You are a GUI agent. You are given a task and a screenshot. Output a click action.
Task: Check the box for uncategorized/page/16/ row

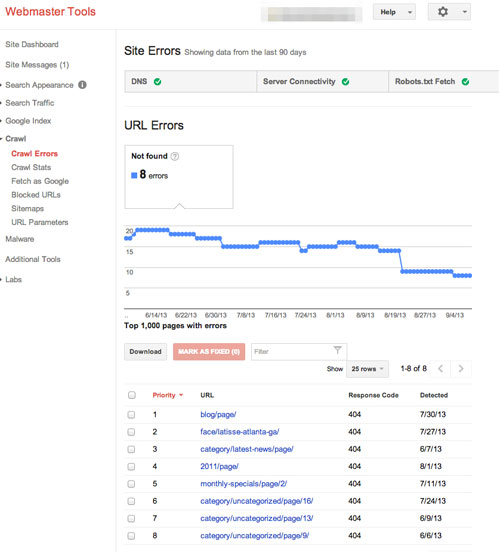[x=131, y=501]
